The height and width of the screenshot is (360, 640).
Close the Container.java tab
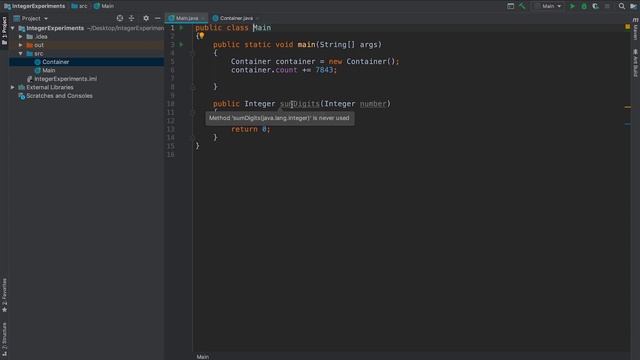[x=258, y=18]
